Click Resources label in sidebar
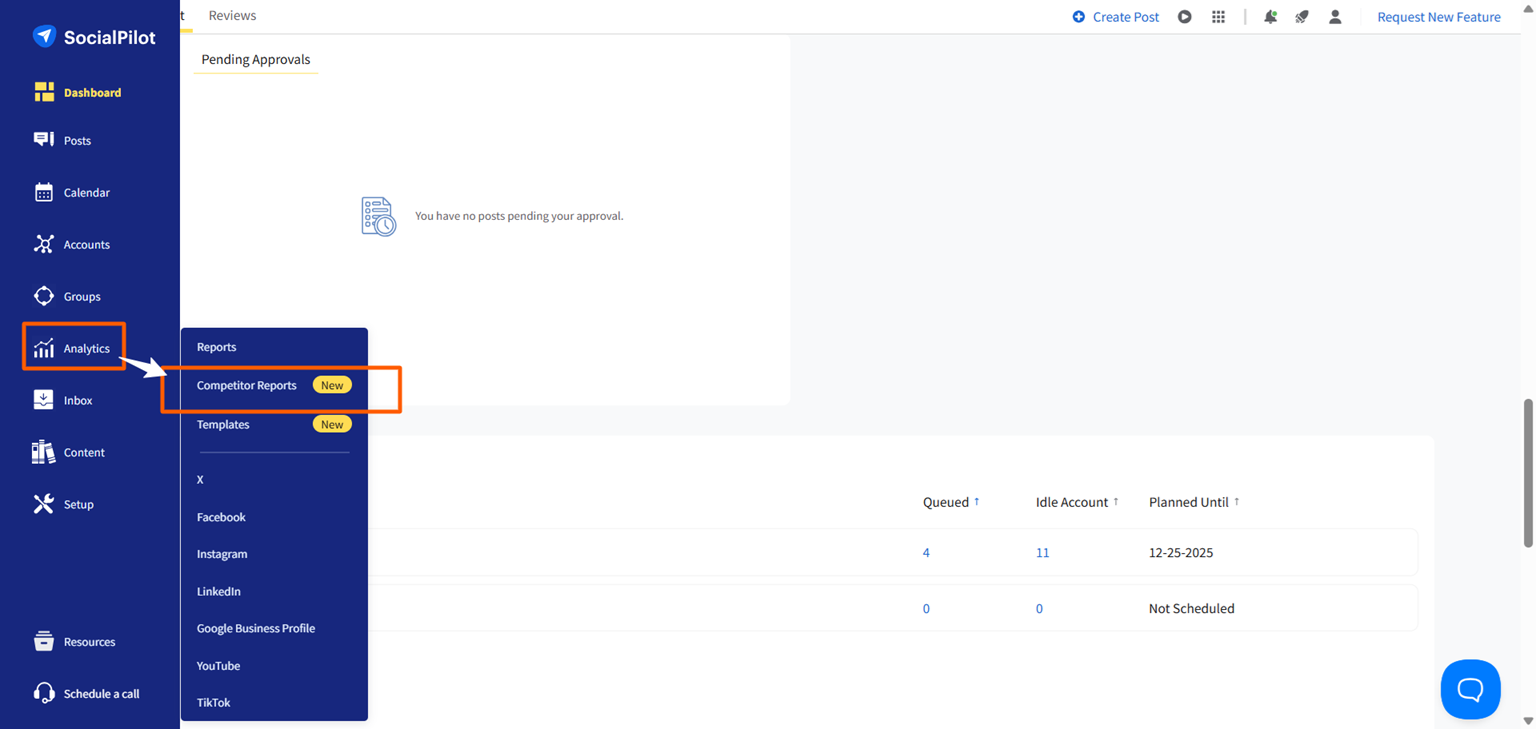The height and width of the screenshot is (729, 1536). pos(89,642)
